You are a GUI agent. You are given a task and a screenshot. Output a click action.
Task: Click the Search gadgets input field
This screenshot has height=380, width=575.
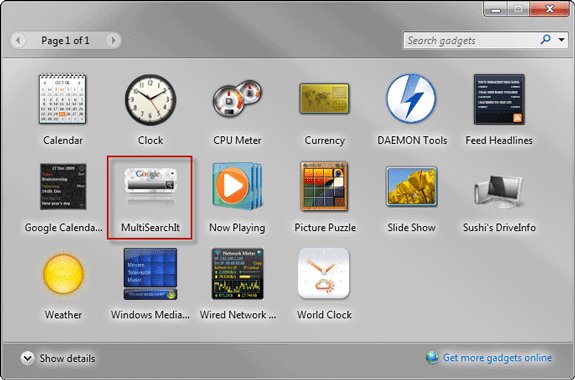(471, 40)
